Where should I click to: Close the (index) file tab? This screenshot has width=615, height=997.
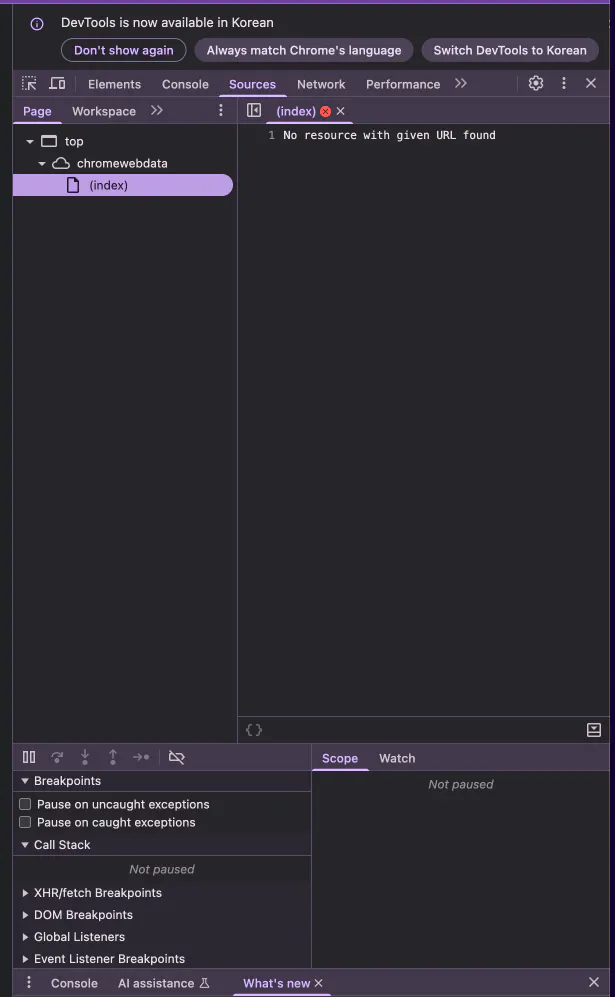[341, 111]
